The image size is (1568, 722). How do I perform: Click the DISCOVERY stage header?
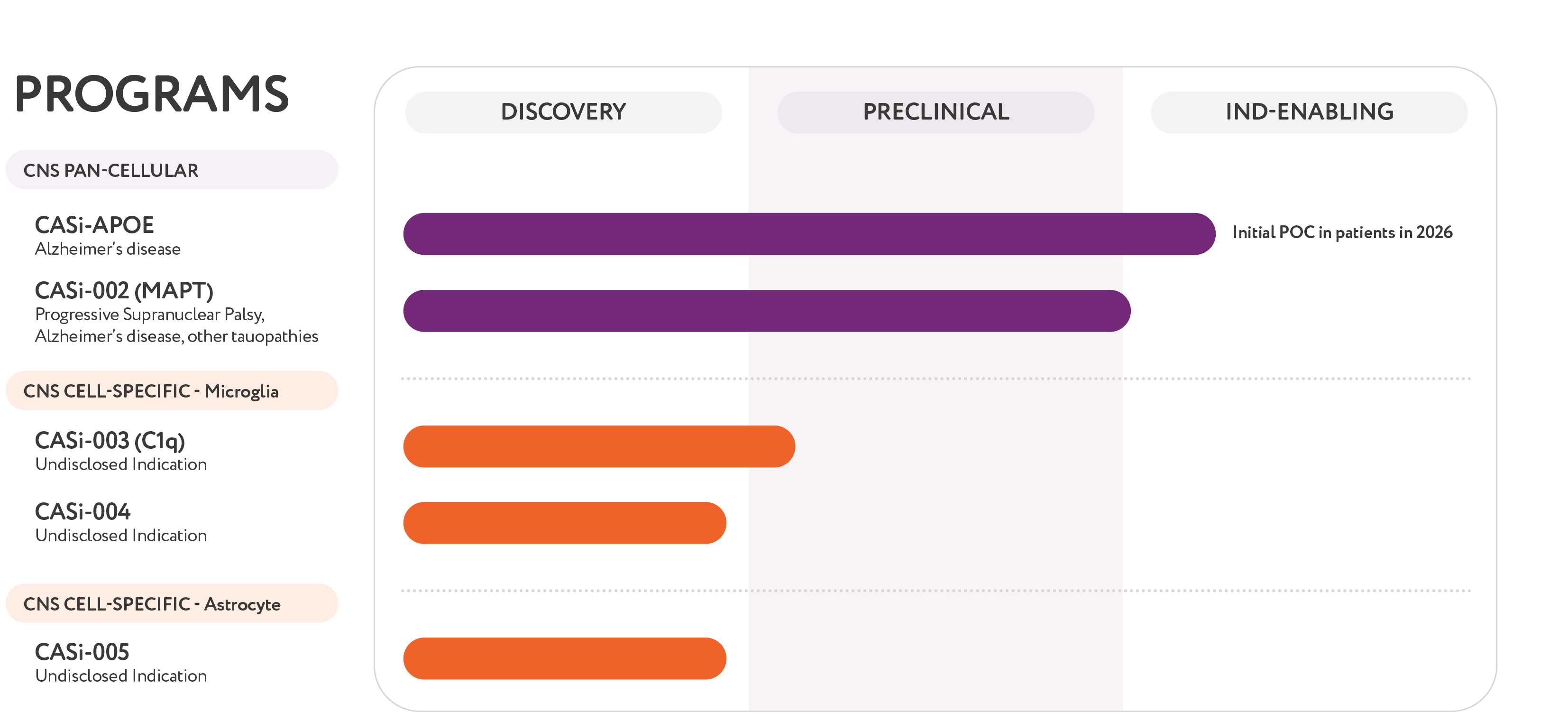[x=563, y=112]
